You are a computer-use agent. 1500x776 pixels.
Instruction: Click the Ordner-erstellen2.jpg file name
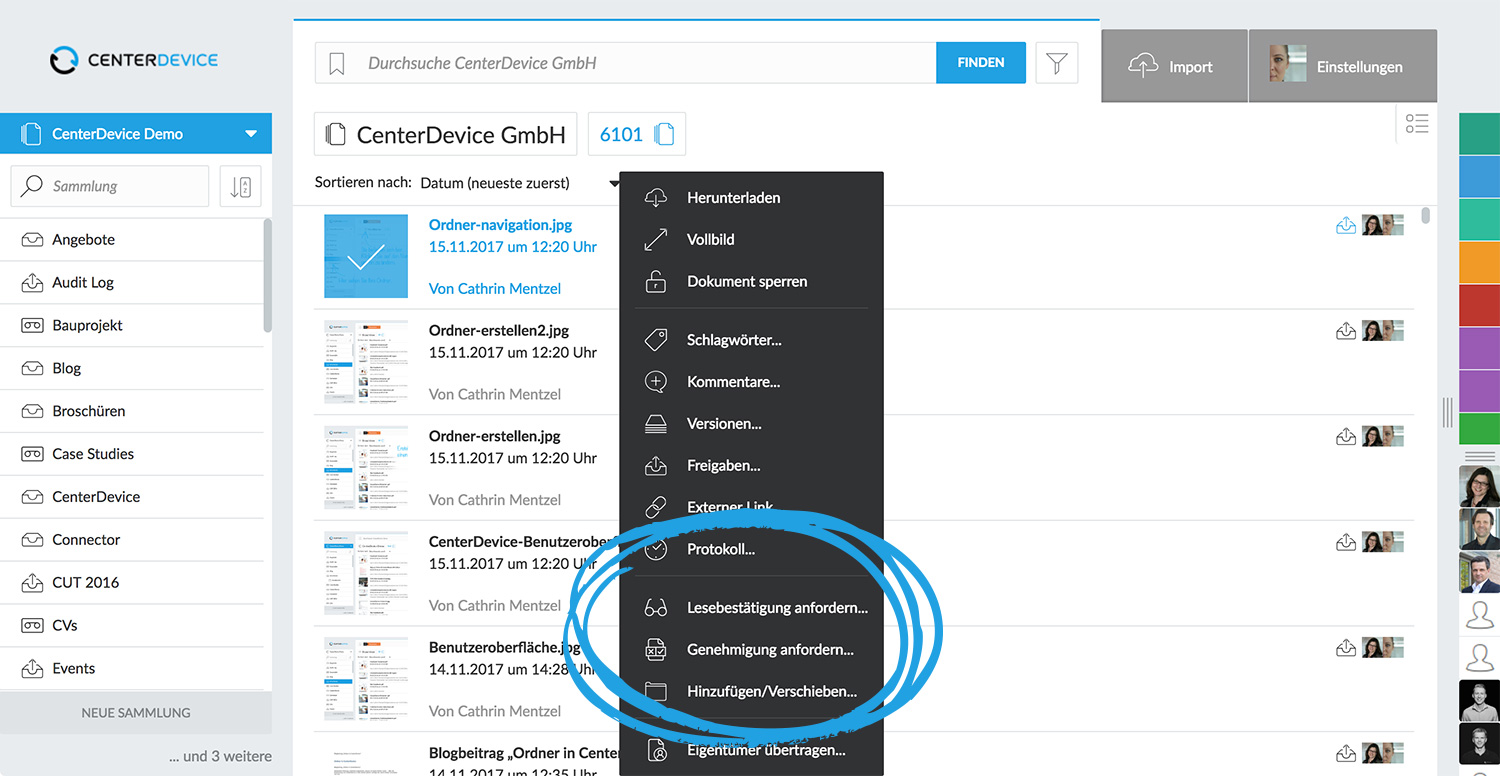pos(499,331)
